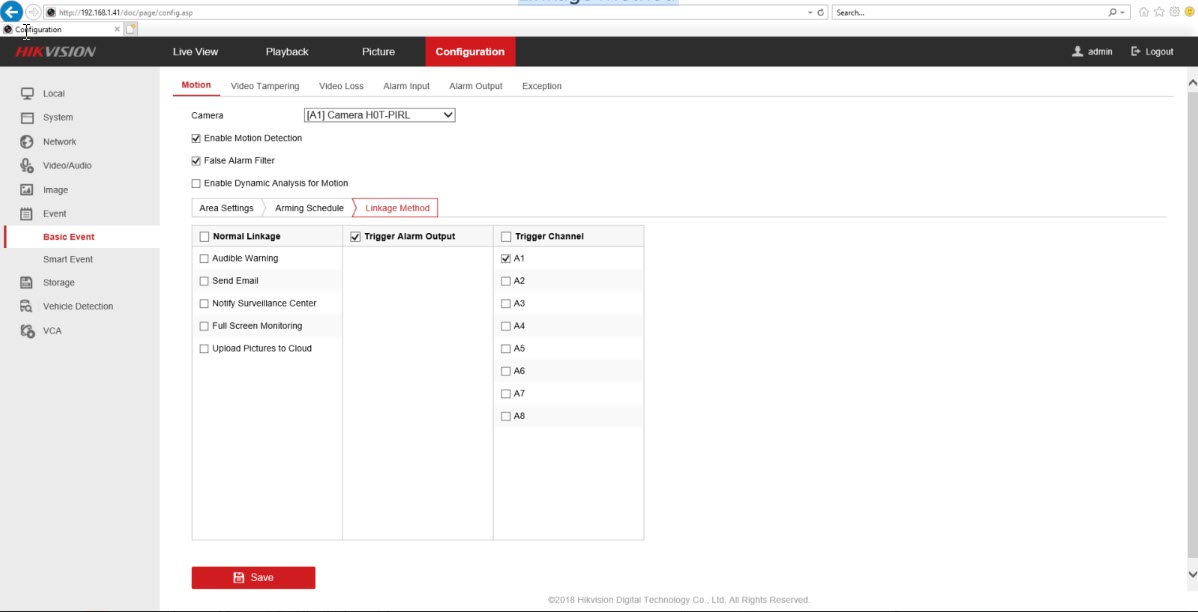Click the browser back arrow button
Screen dimensions: 1198x612
pyautogui.click(x=12, y=12)
